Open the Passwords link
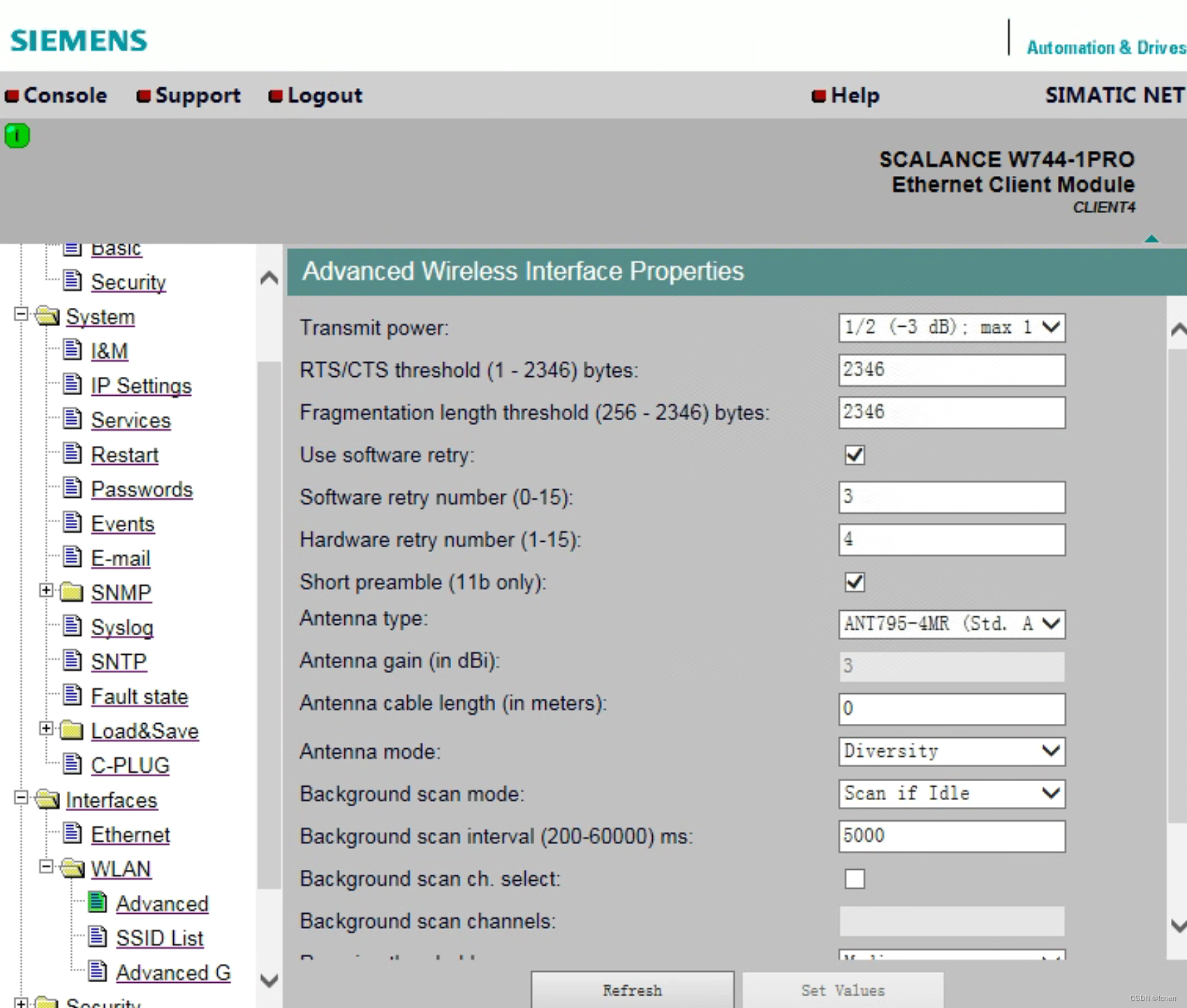 tap(142, 489)
